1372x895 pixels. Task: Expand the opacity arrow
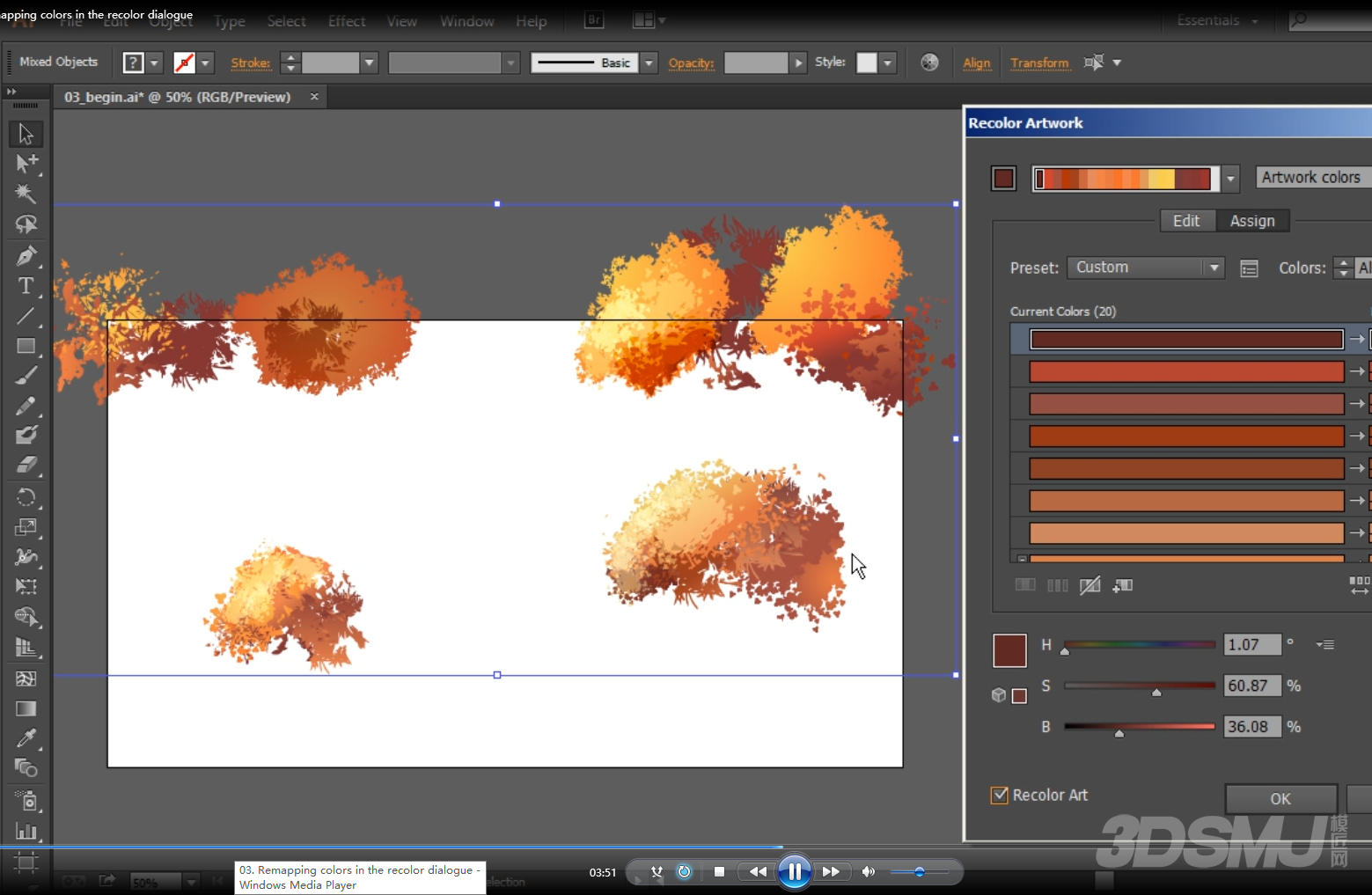[x=798, y=62]
